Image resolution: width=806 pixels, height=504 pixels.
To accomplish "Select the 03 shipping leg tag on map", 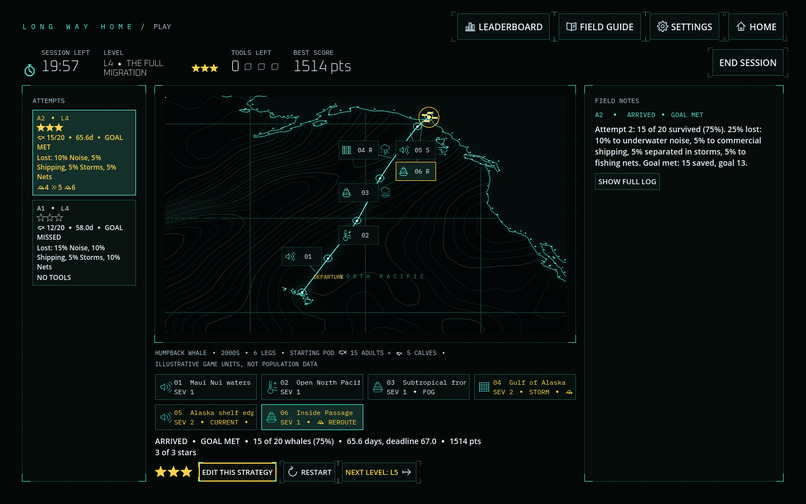I will pos(358,192).
